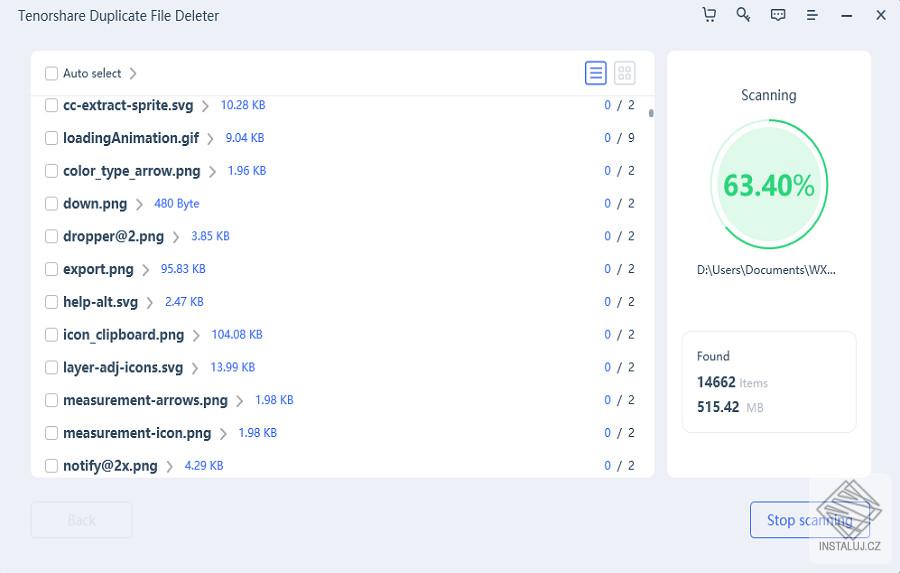
Task: Expand help-alt.svg duplicates chevron
Action: click(149, 303)
